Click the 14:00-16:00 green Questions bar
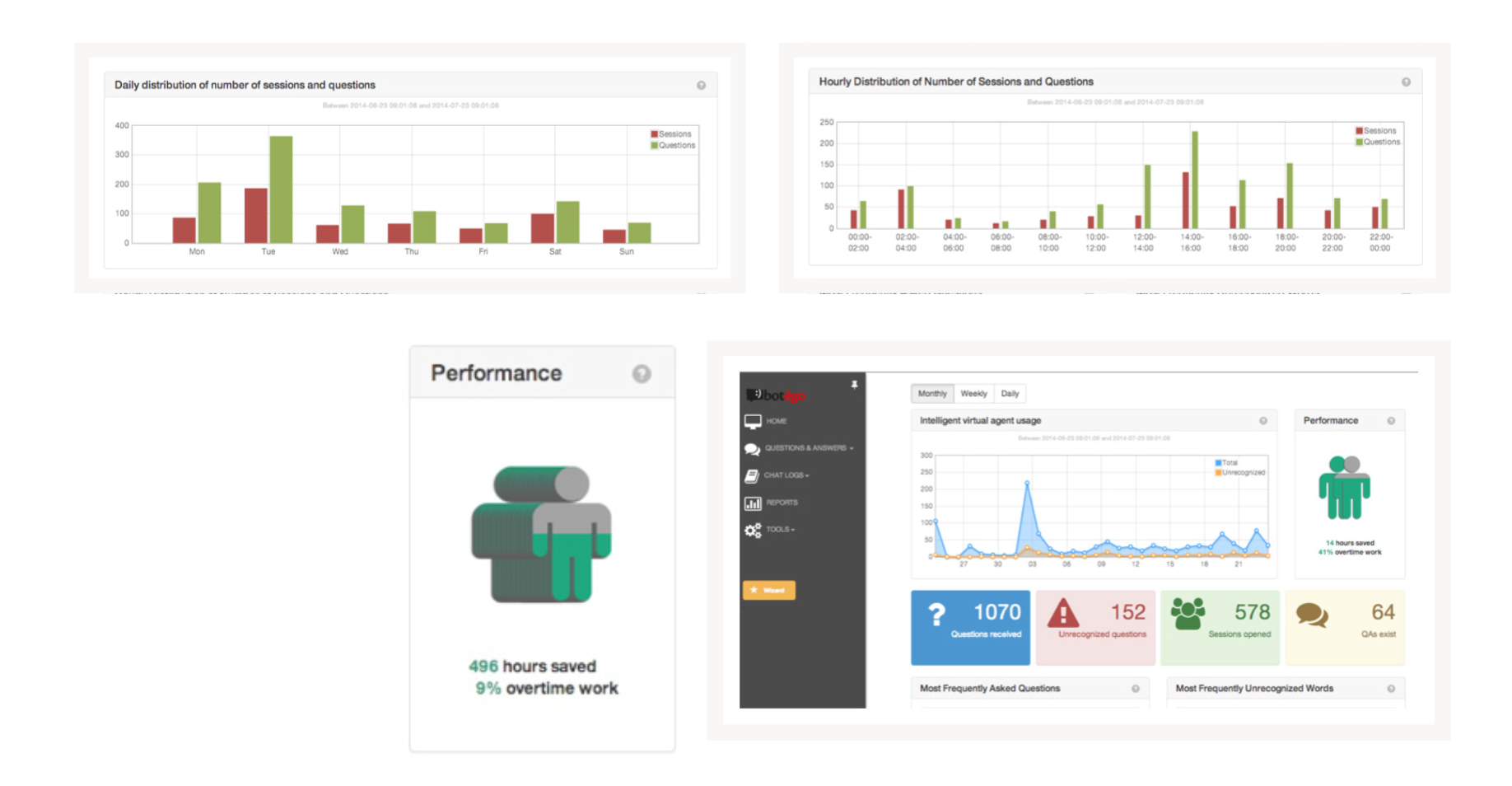This screenshot has height=786, width=1512. (1195, 180)
